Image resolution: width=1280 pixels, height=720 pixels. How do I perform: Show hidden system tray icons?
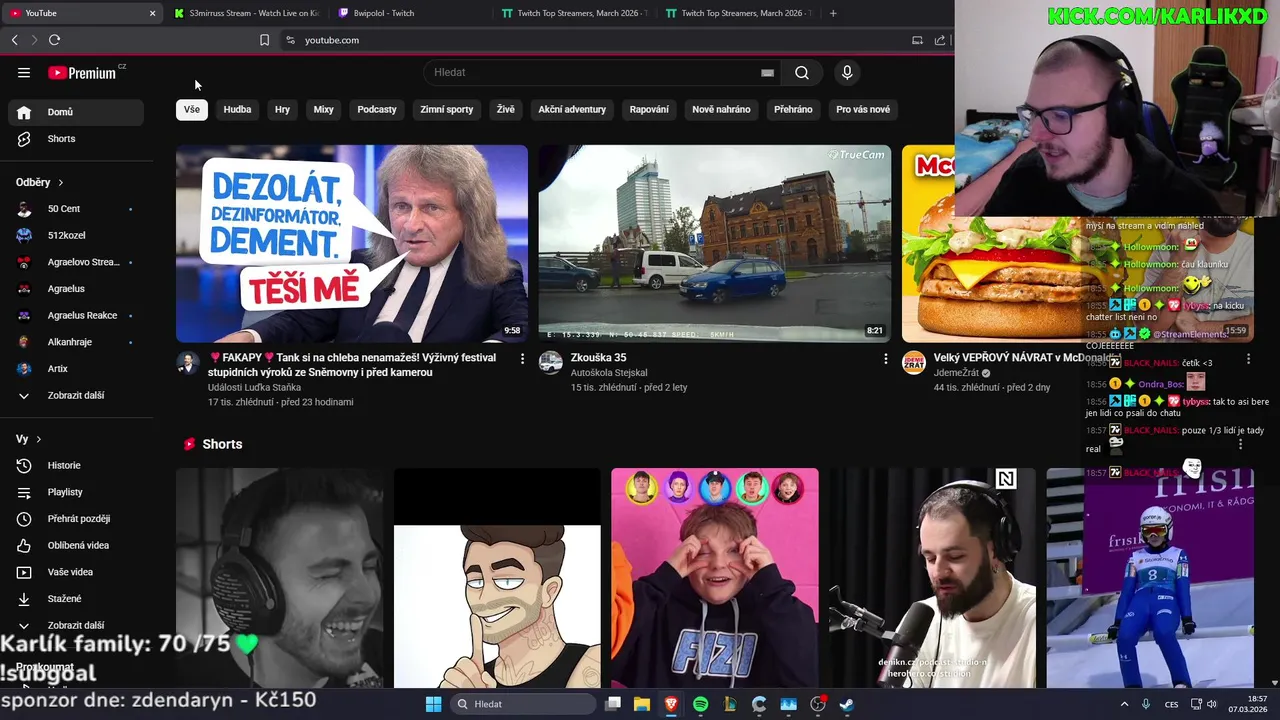click(x=1124, y=704)
